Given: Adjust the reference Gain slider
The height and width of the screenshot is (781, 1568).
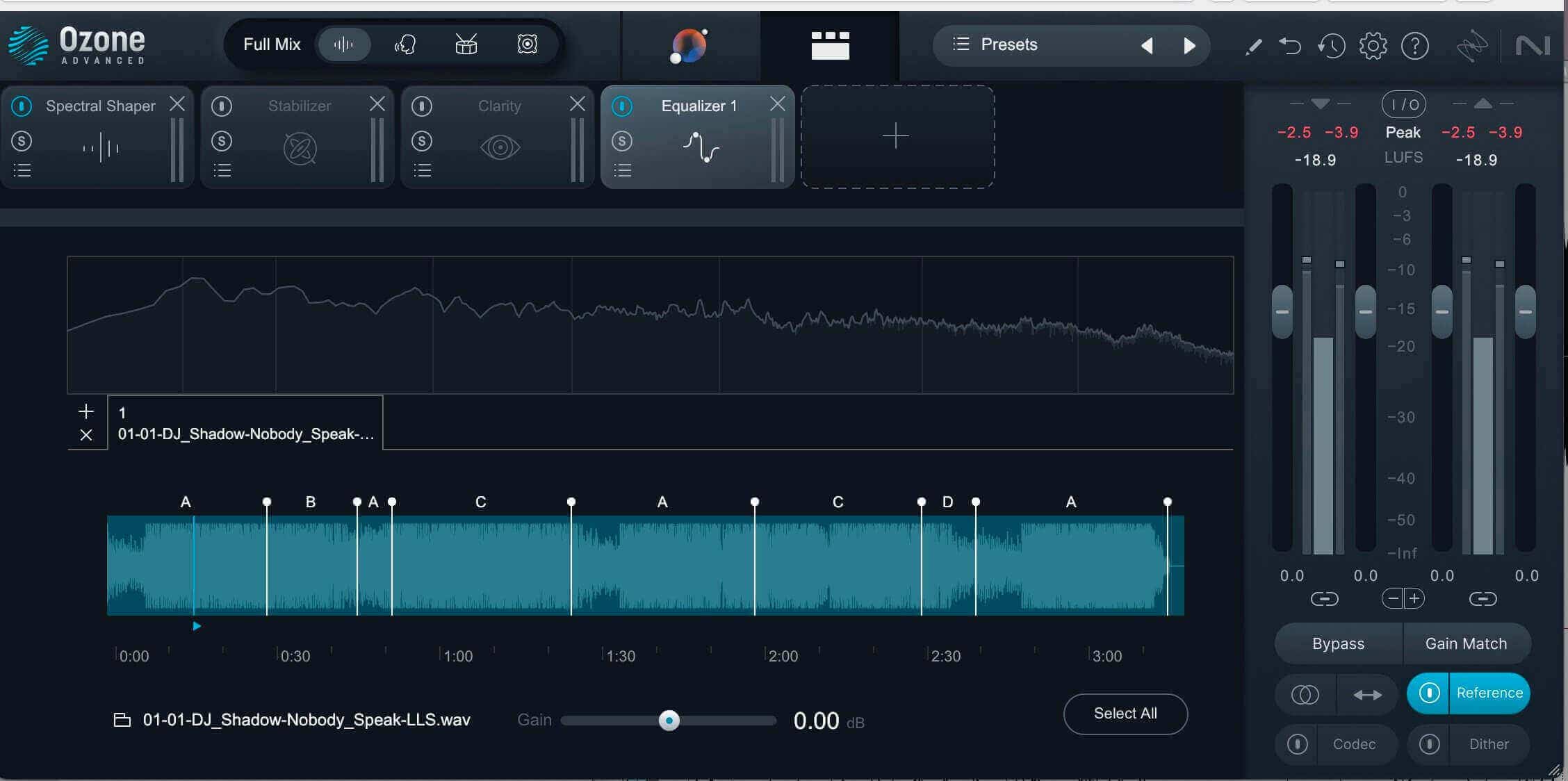Looking at the screenshot, I should [x=669, y=721].
